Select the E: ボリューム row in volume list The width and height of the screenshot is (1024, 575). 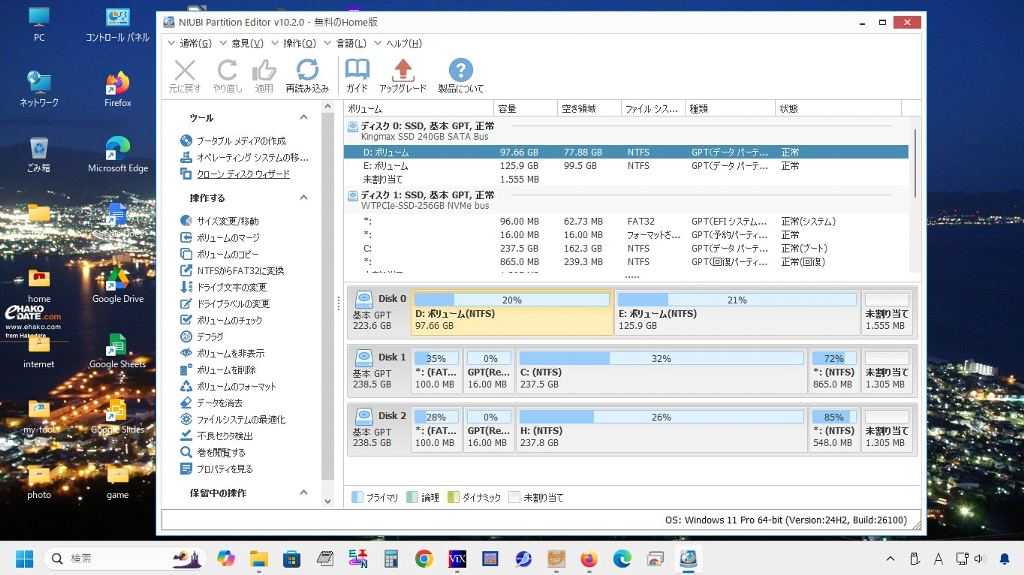tap(385, 166)
